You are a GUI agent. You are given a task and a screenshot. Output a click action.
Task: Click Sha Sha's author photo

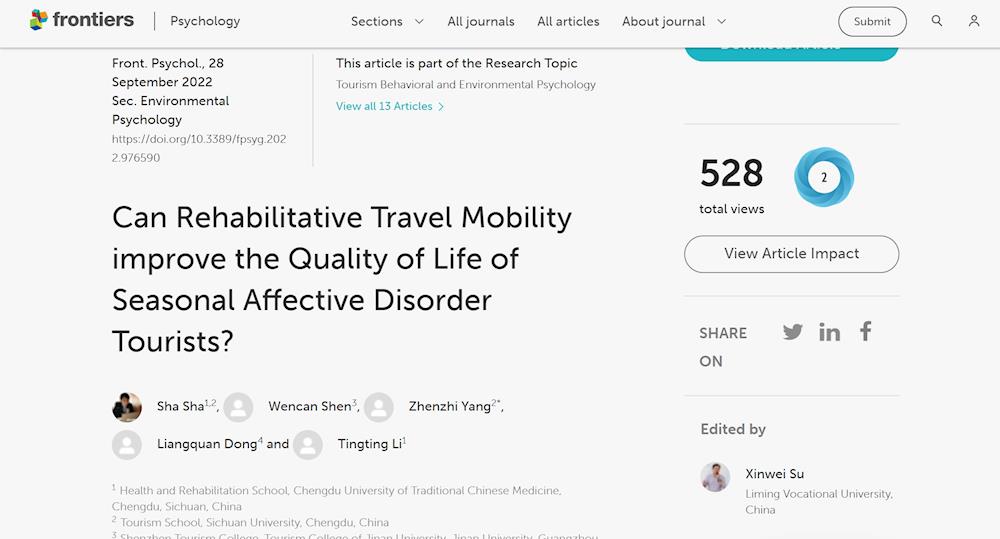[x=127, y=407]
